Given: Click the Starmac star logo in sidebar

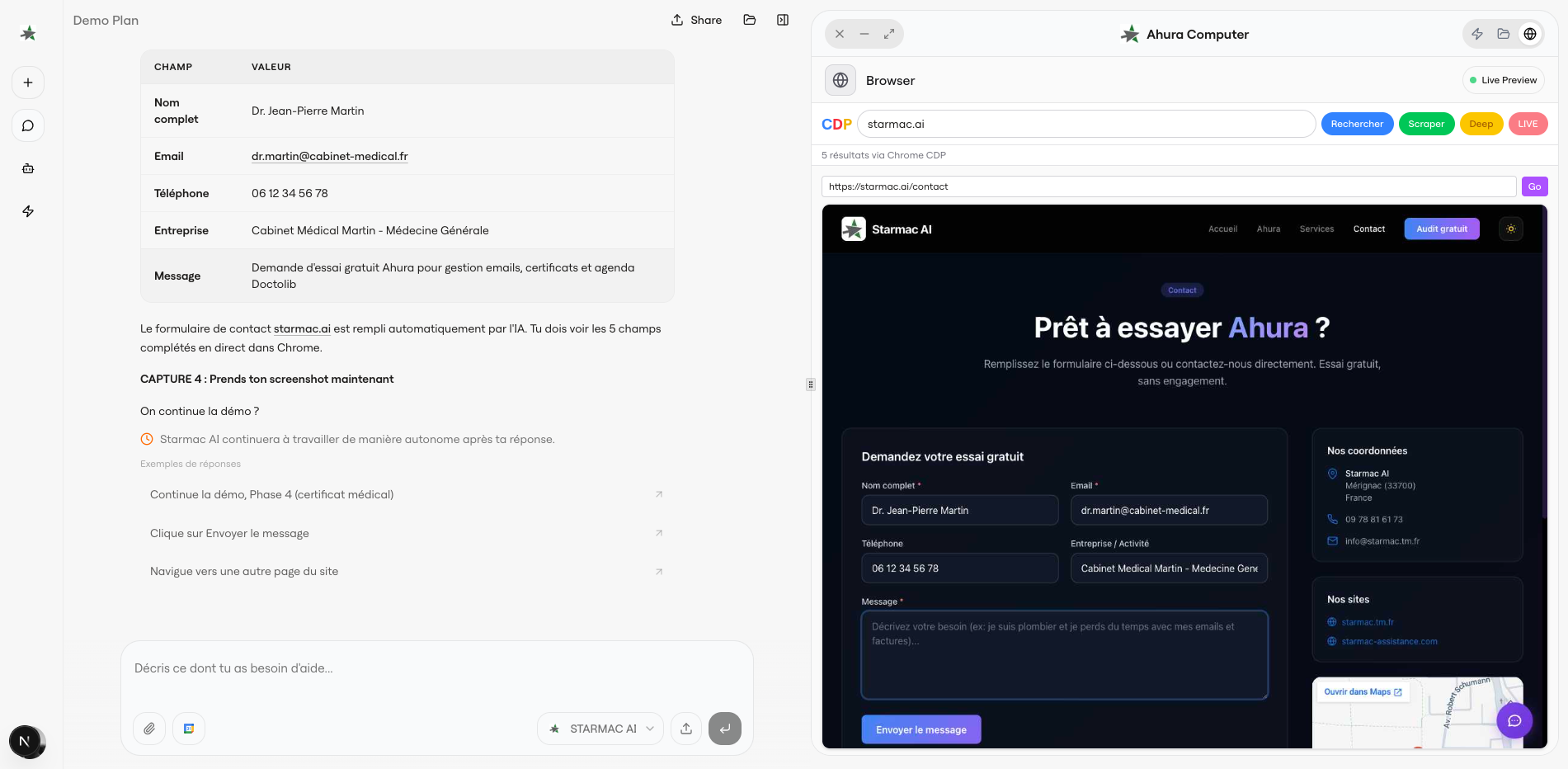Looking at the screenshot, I should tap(28, 33).
